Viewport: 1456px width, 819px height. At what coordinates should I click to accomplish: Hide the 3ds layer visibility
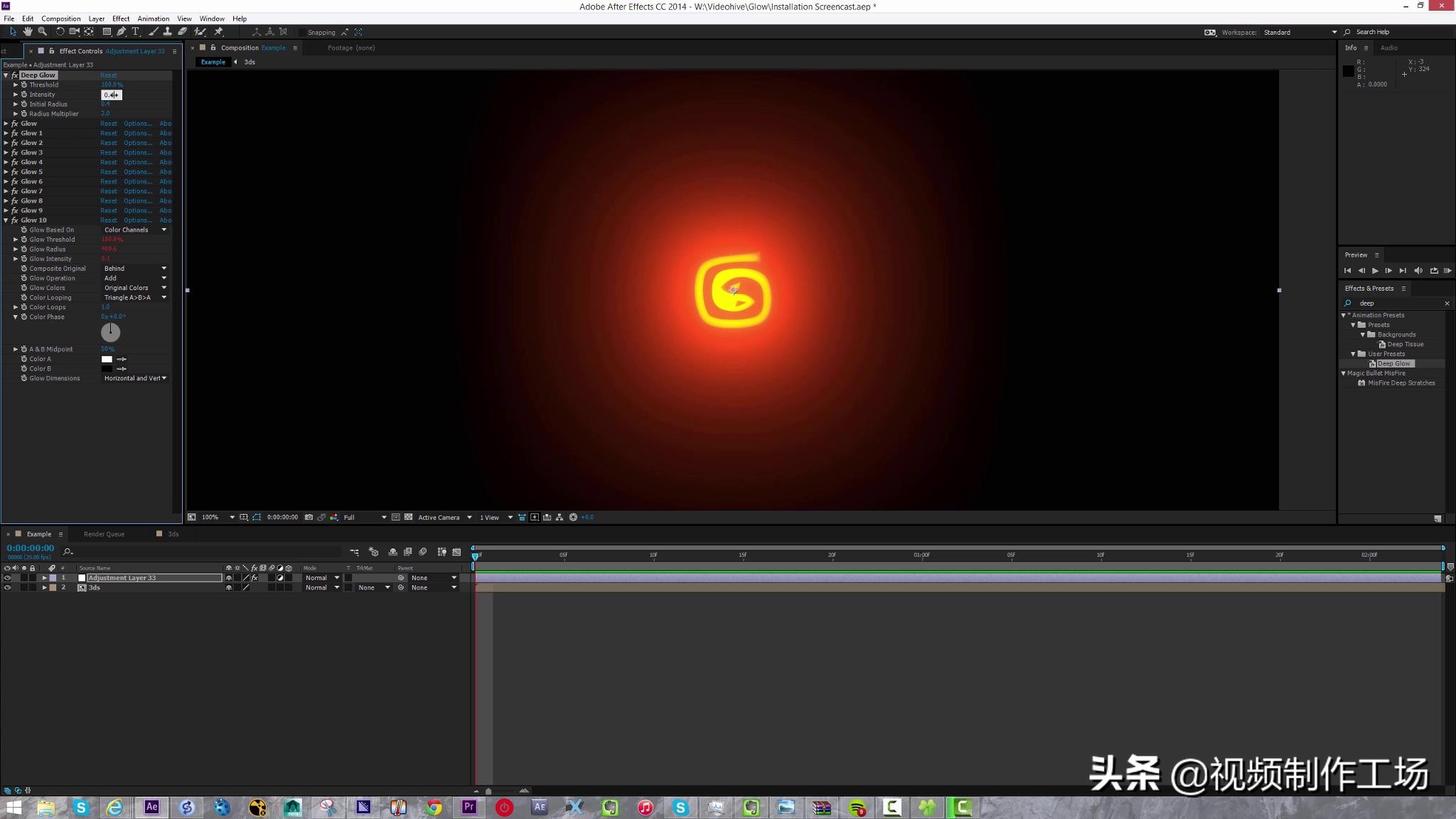[9, 587]
